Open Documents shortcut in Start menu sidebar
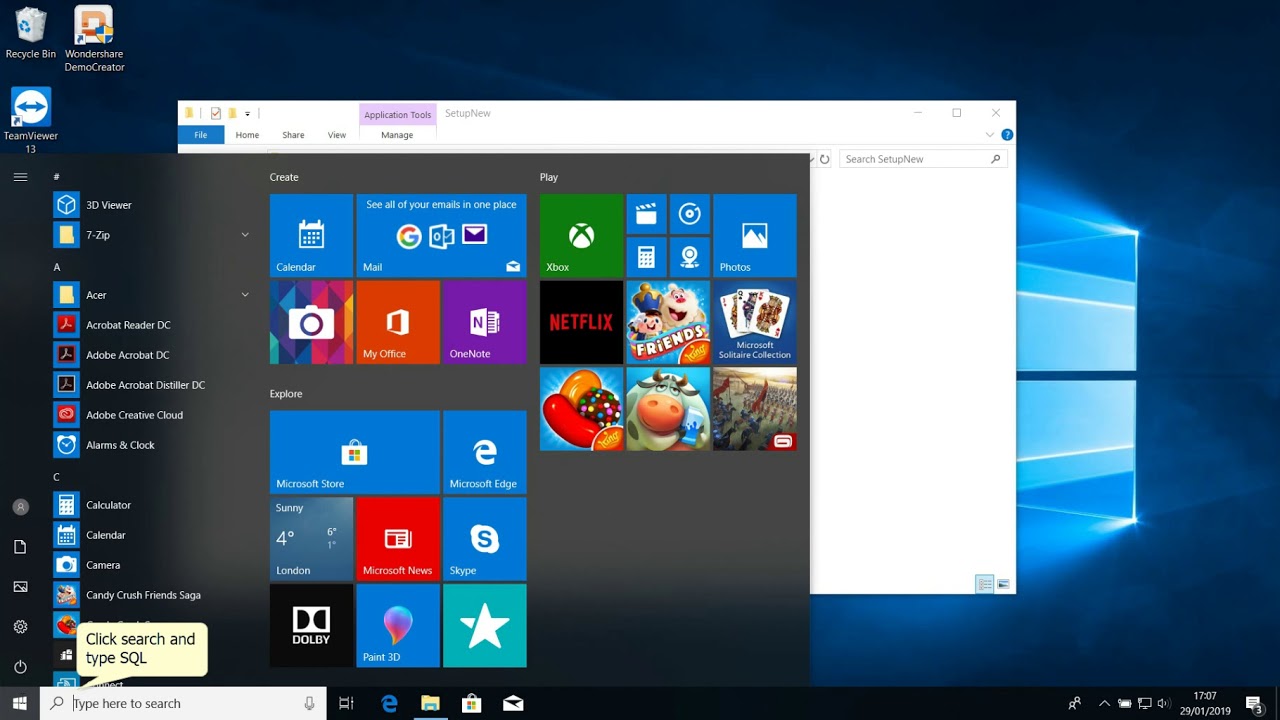 (x=20, y=547)
